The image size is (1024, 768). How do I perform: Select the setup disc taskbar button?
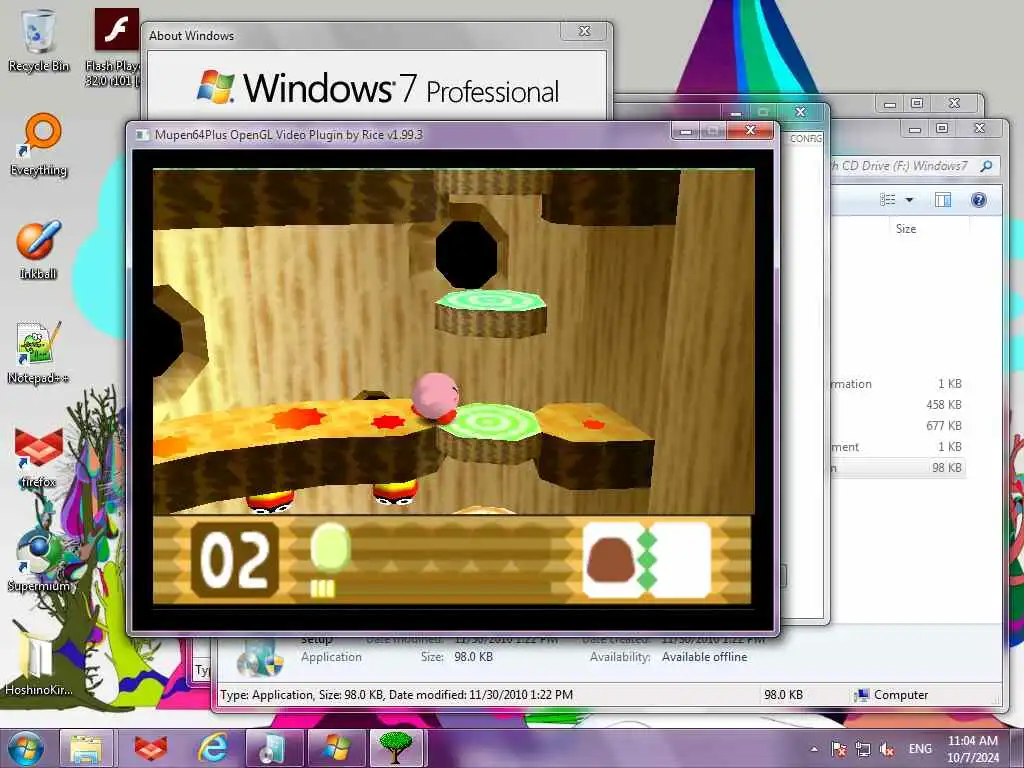coord(274,748)
